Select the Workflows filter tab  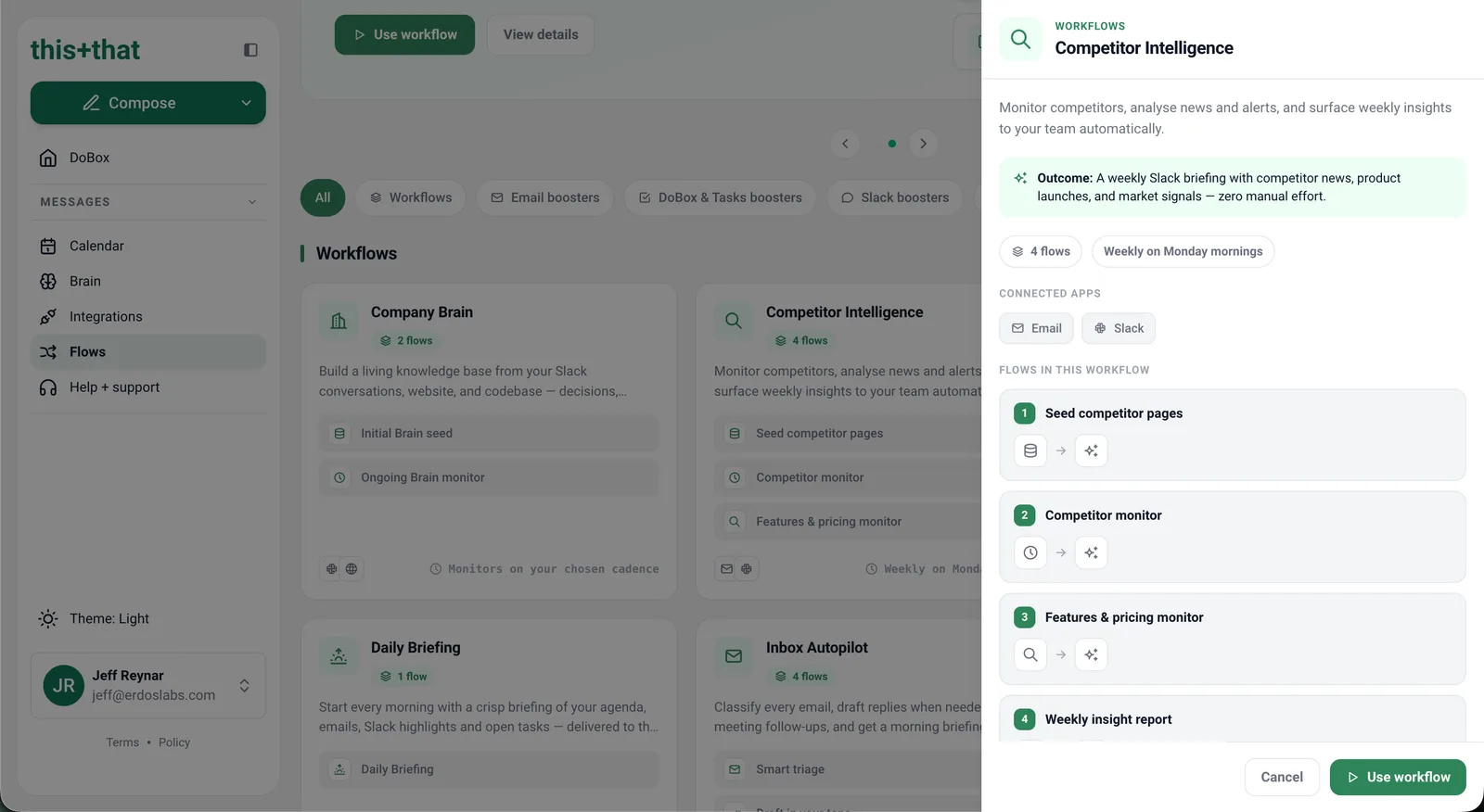tap(411, 197)
